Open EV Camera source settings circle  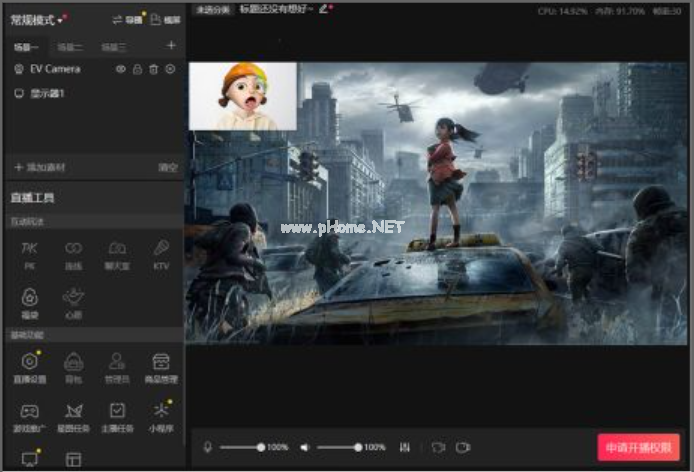[x=170, y=69]
